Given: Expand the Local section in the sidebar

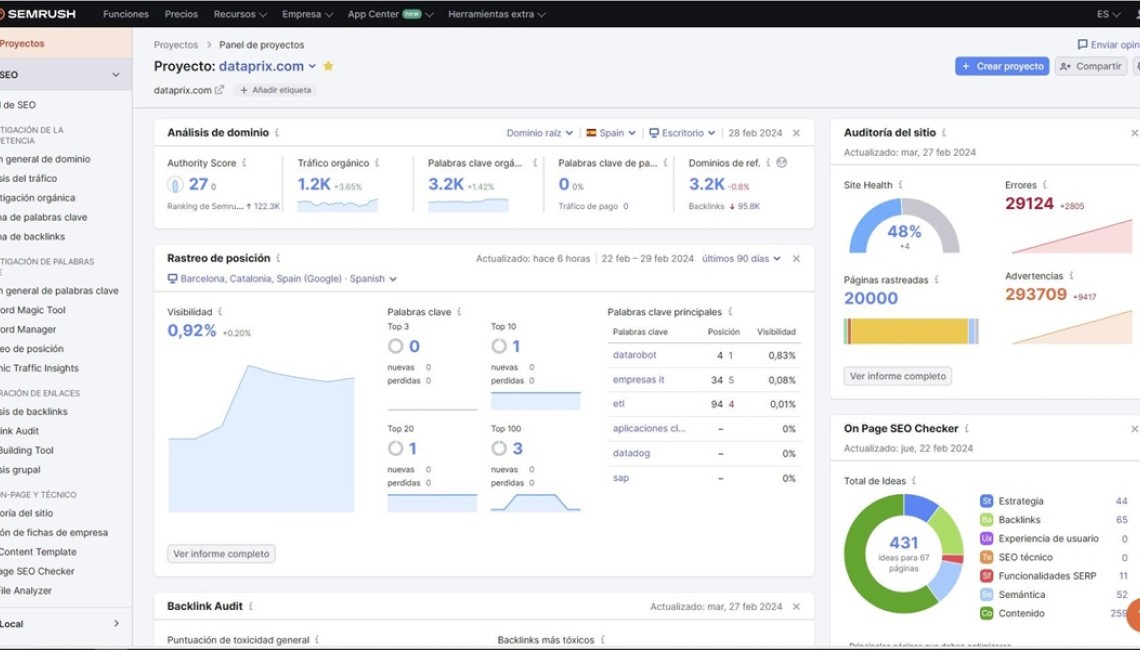Looking at the screenshot, I should pyautogui.click(x=116, y=622).
